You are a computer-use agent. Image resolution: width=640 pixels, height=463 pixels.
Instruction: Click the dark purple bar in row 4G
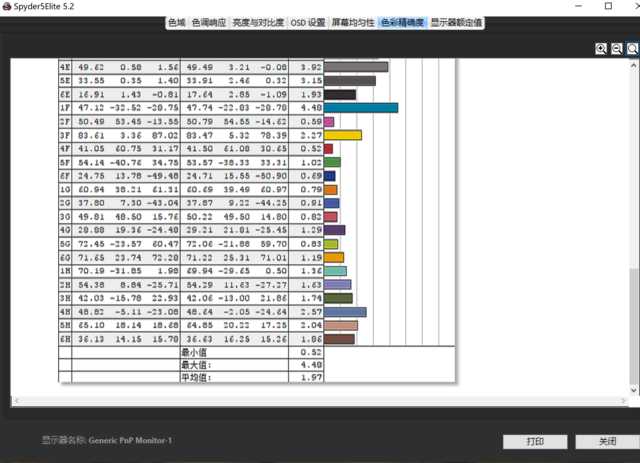pyautogui.click(x=335, y=230)
